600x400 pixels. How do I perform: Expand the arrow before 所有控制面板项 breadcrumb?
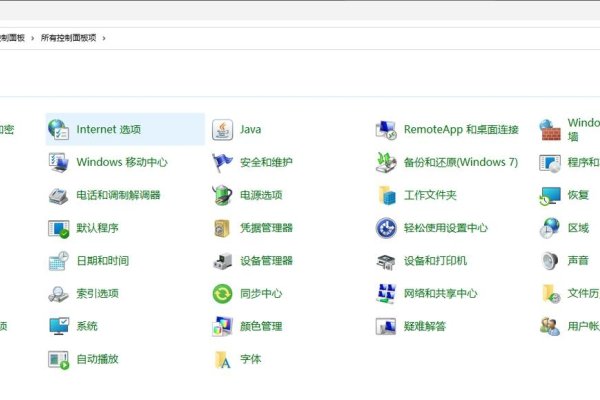33,38
